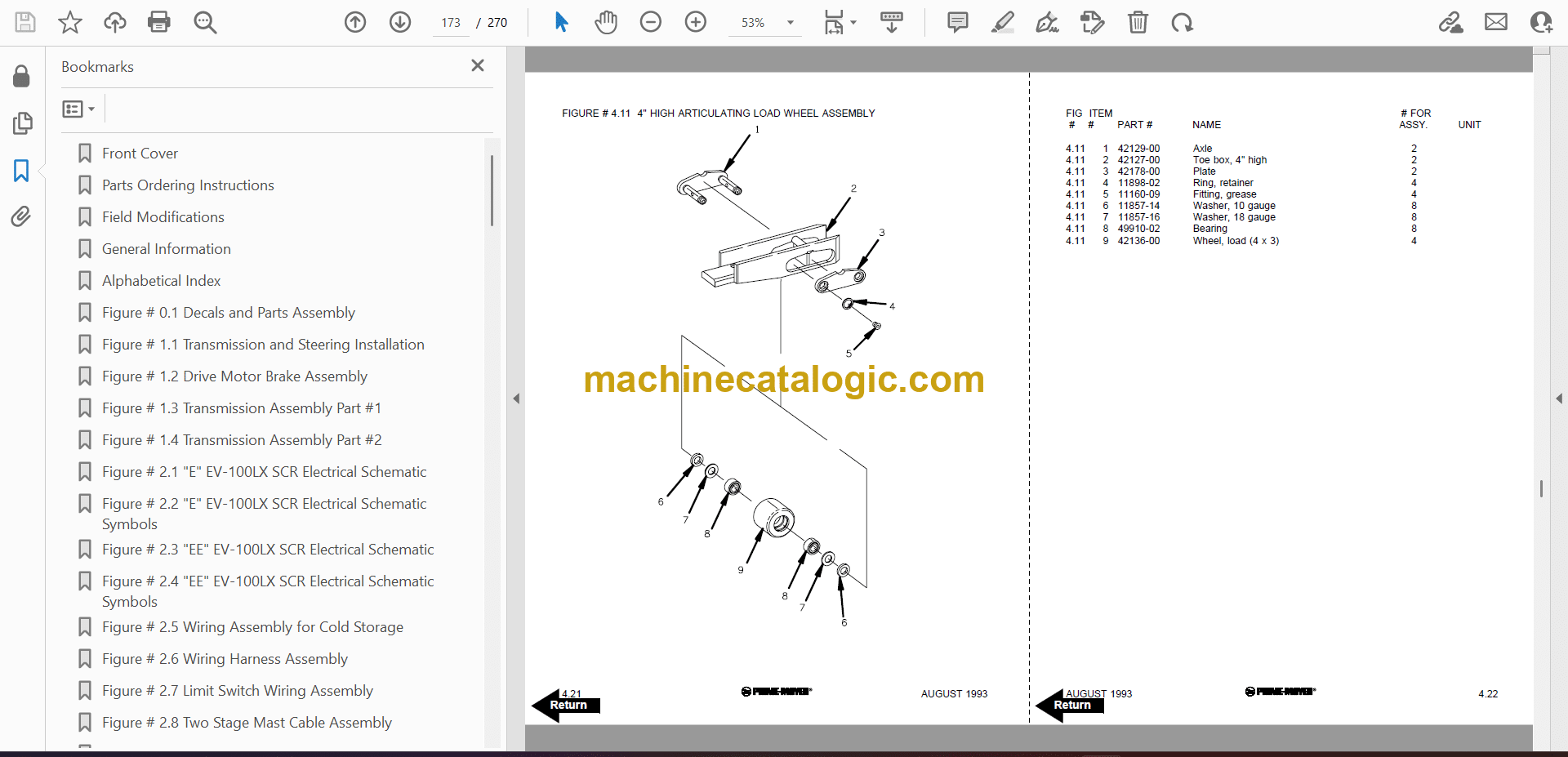Open Figure # 2.6 Wiring Harness Assembly bookmark
Viewport: 1568px width, 757px height.
(225, 659)
